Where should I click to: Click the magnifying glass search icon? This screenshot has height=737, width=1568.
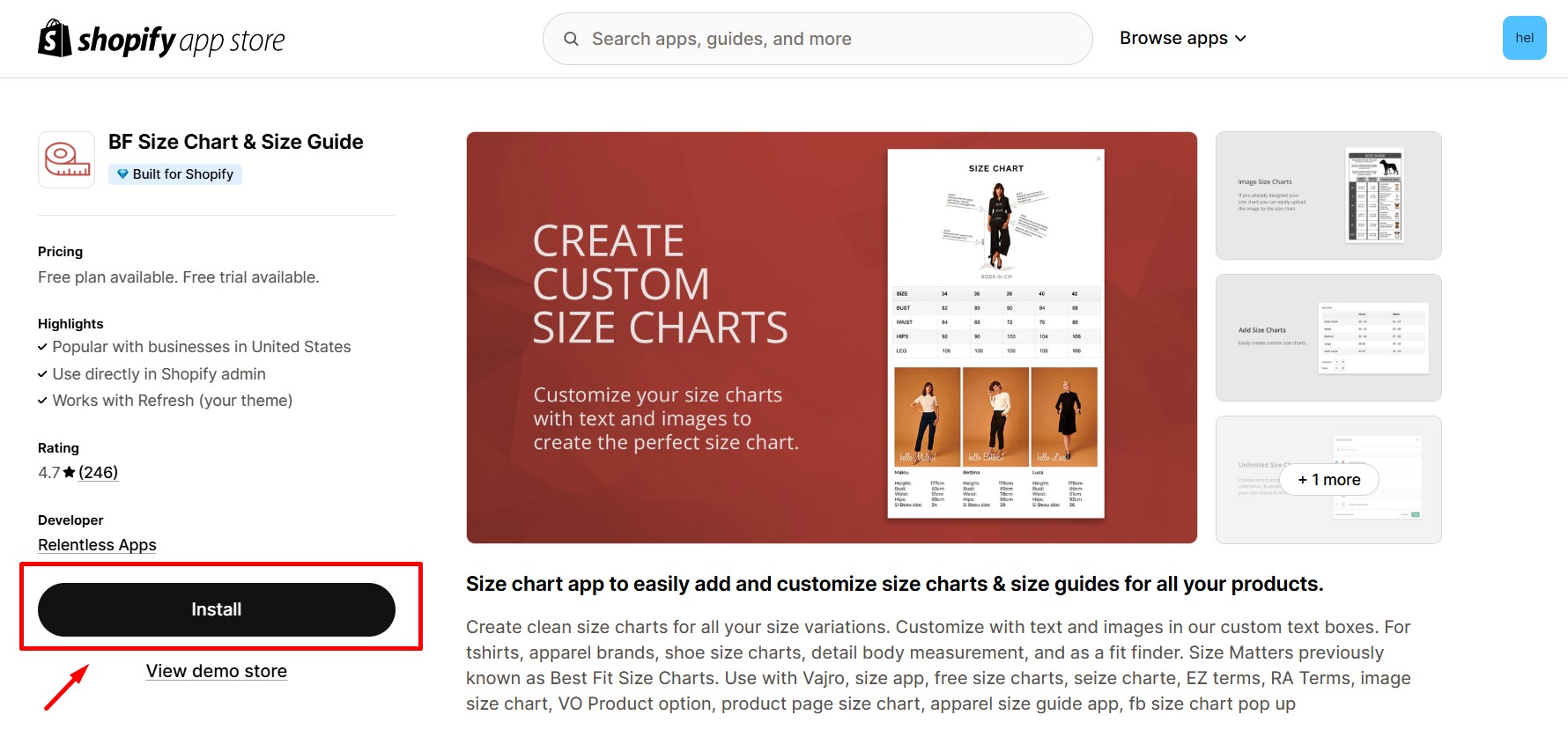571,39
